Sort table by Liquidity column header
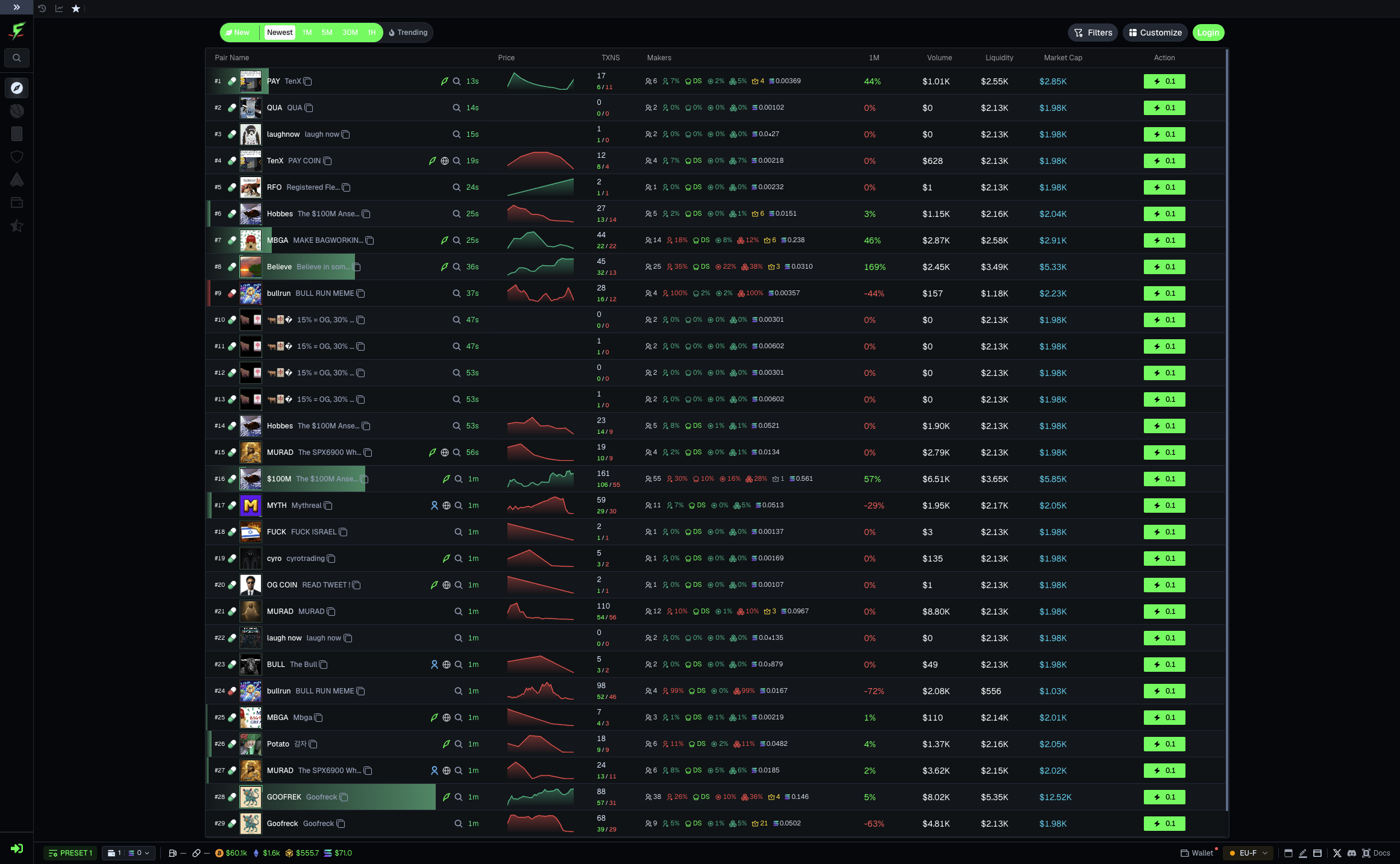The height and width of the screenshot is (864, 1400). 999,58
